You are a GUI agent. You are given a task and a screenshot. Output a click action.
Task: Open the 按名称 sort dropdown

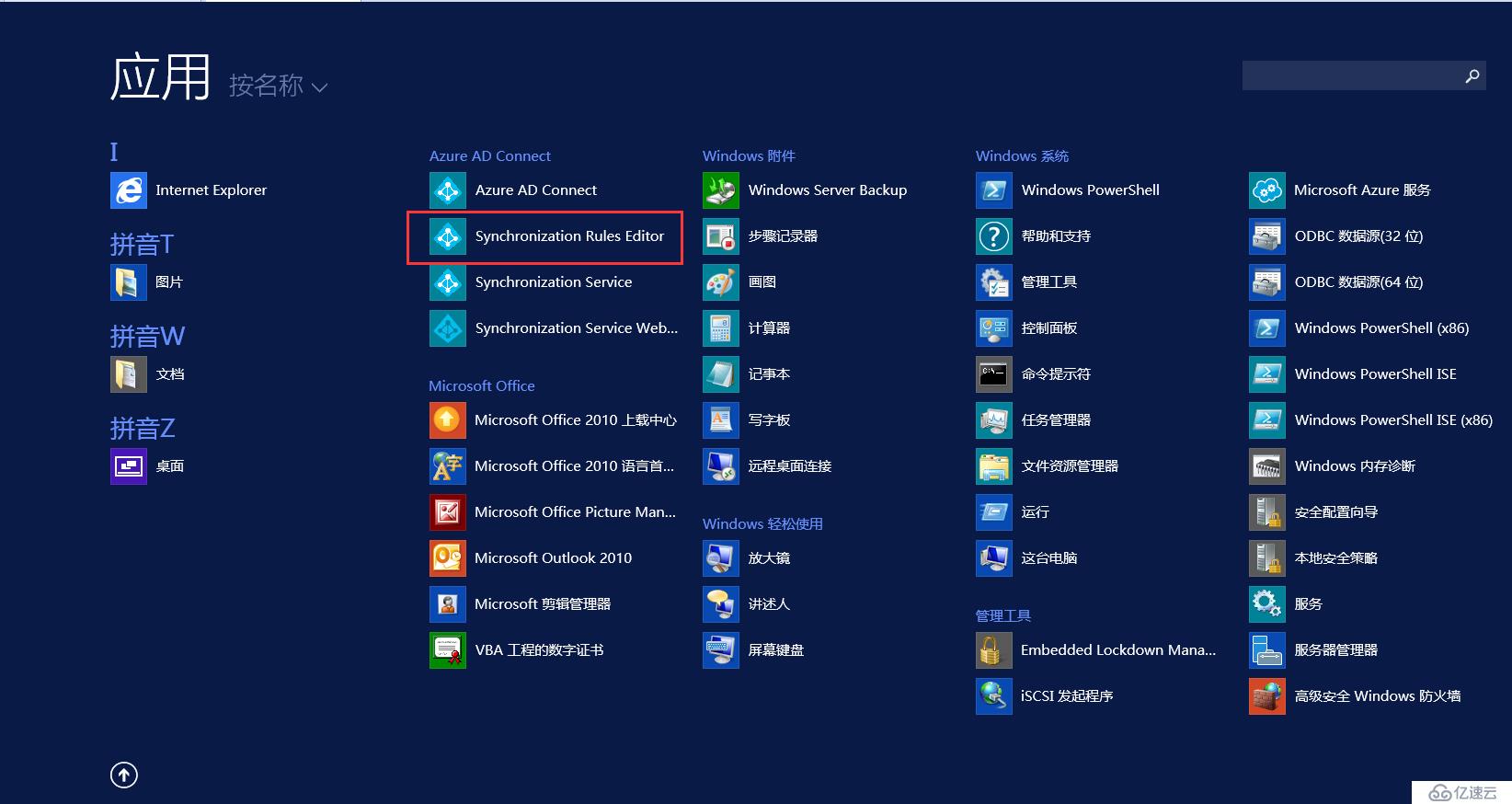(278, 86)
